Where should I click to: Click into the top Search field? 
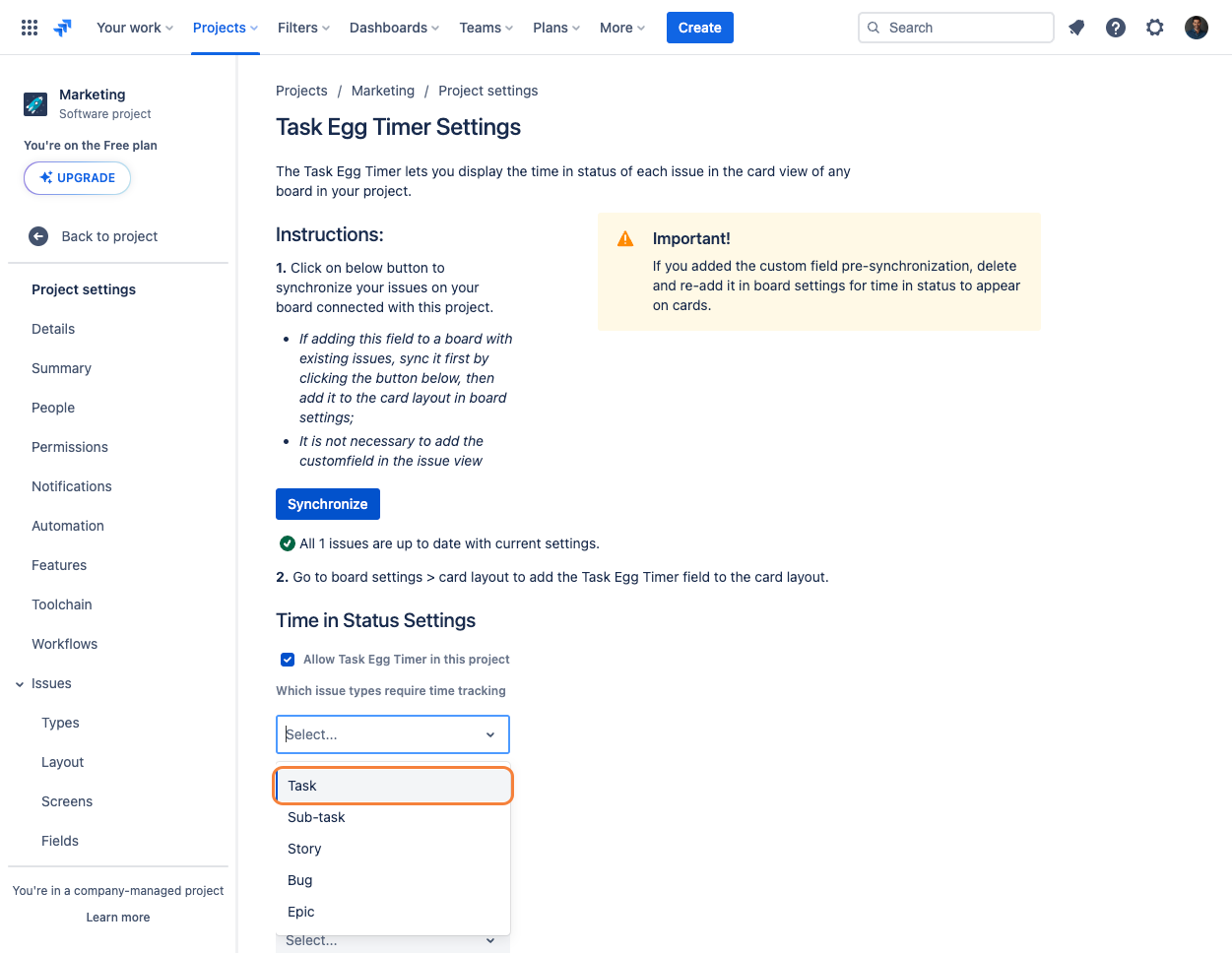(956, 28)
